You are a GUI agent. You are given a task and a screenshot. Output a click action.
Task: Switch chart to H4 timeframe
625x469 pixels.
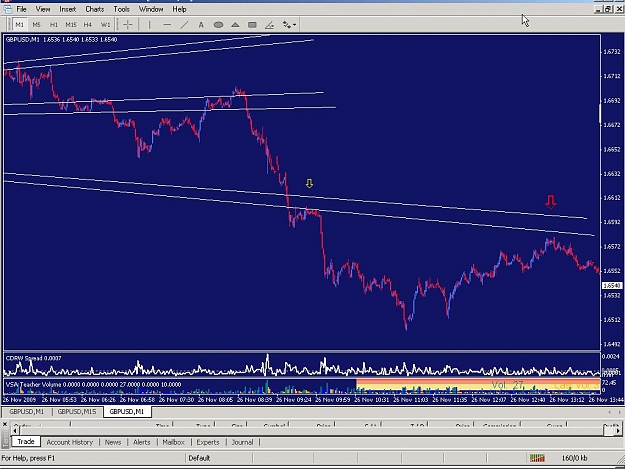coord(88,25)
